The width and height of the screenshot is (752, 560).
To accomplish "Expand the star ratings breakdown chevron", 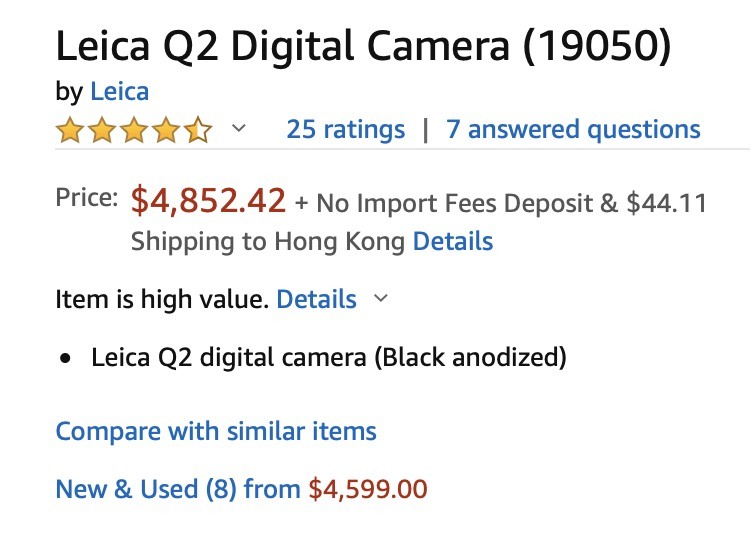I will [239, 129].
